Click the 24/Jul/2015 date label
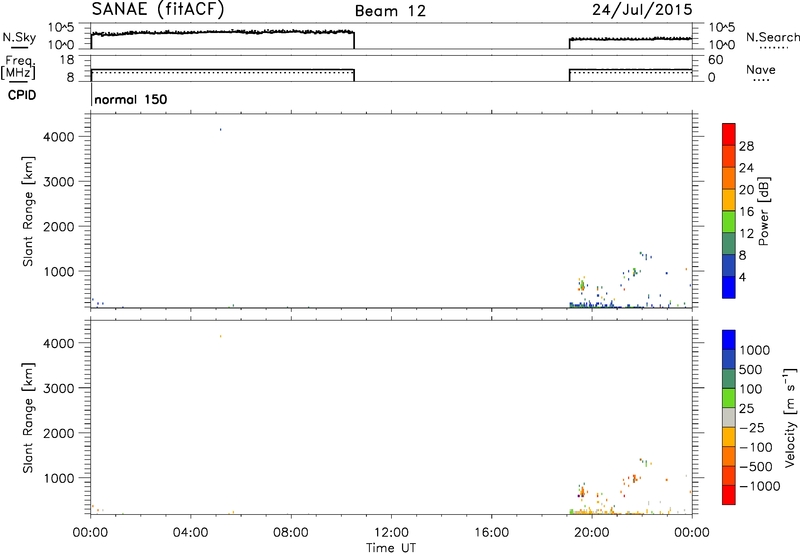The image size is (800, 554). click(642, 10)
